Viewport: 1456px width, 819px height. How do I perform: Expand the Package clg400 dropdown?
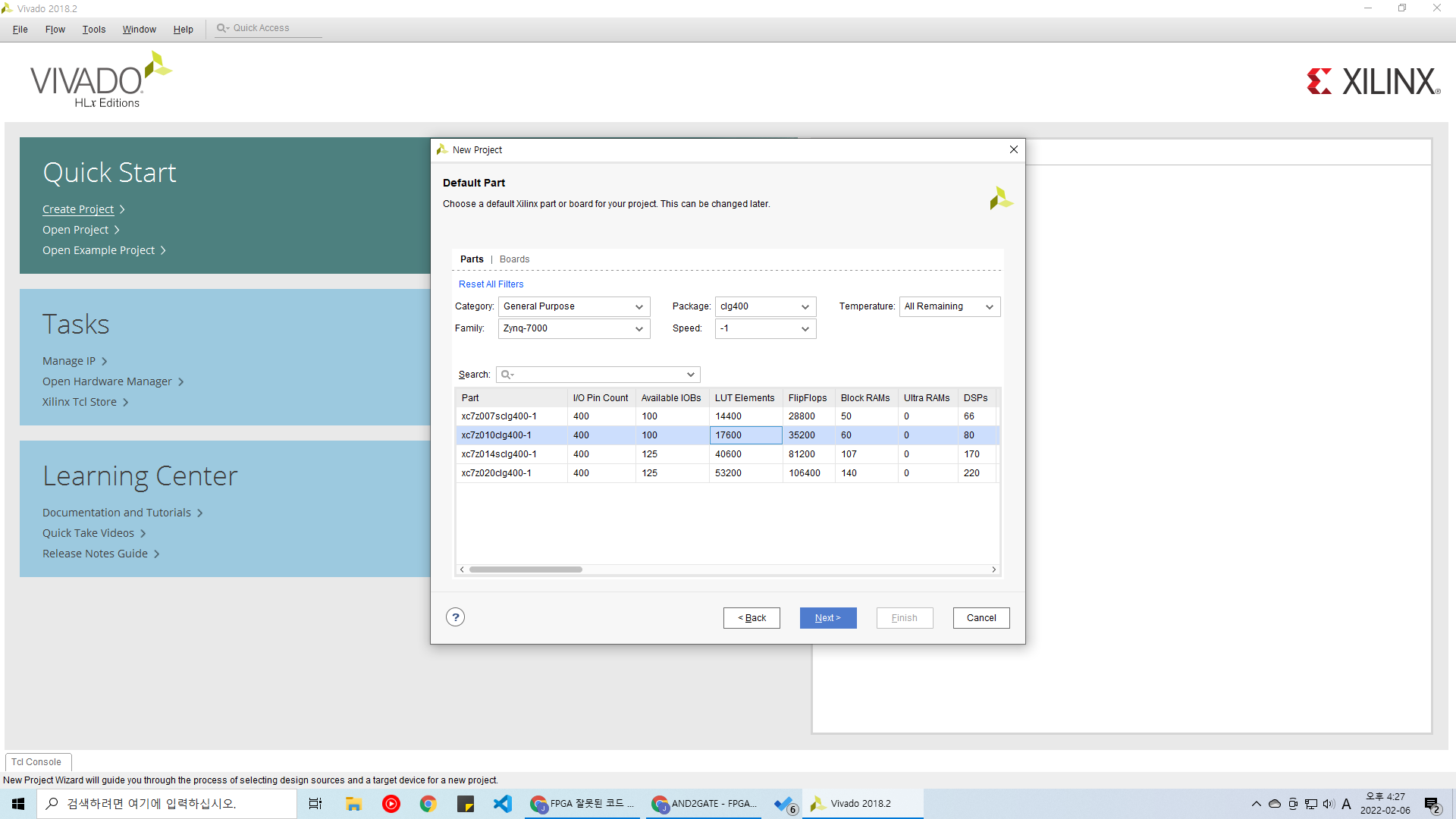[x=764, y=306]
